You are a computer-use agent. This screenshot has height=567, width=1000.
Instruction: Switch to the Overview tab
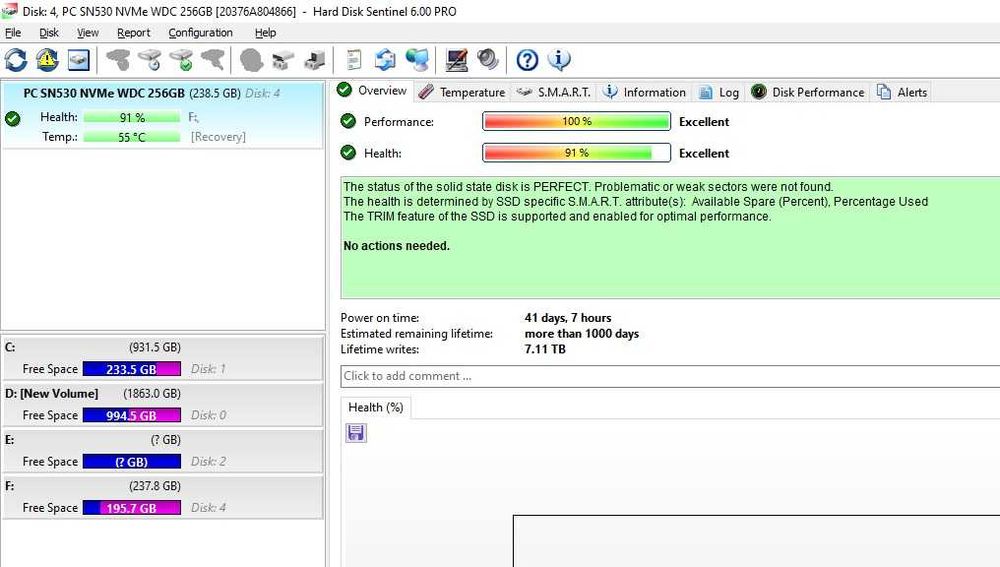(373, 91)
